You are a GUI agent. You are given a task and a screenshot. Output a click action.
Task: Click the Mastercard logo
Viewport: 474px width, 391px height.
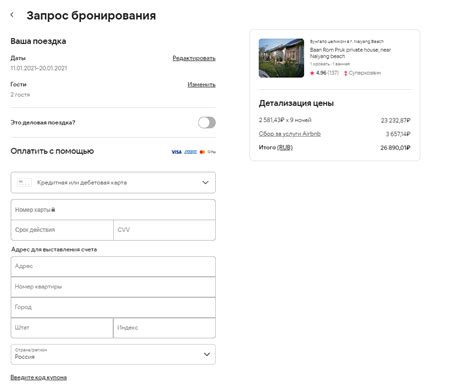pyautogui.click(x=202, y=152)
